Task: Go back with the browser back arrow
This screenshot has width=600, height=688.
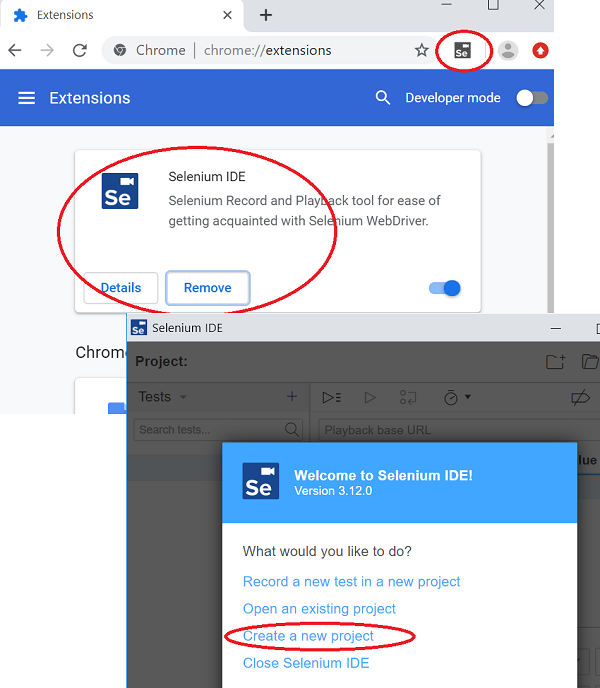Action: 15,50
